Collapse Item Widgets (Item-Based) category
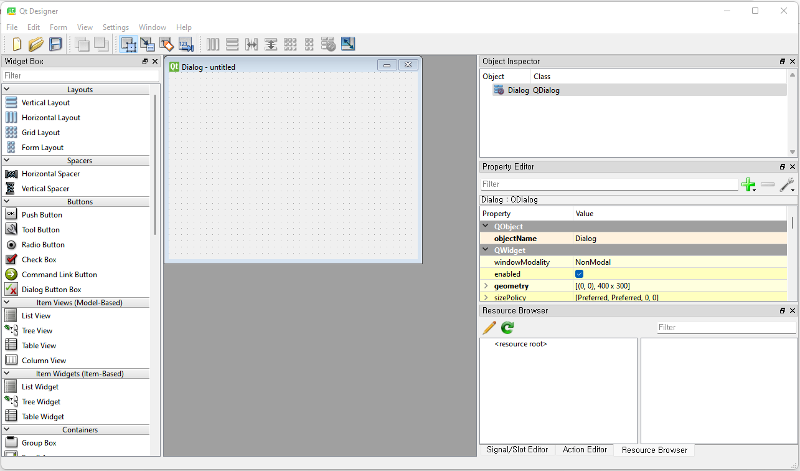The image size is (800, 471). pyautogui.click(x=7, y=373)
